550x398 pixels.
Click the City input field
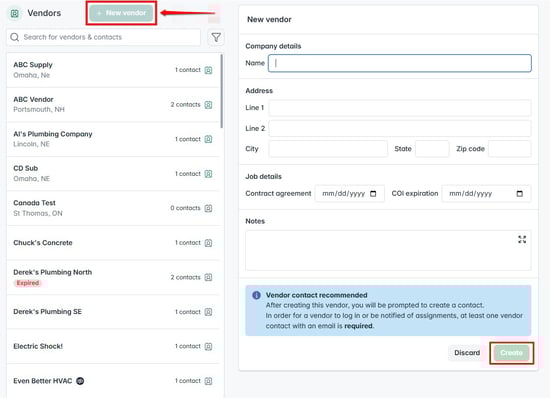click(x=328, y=149)
